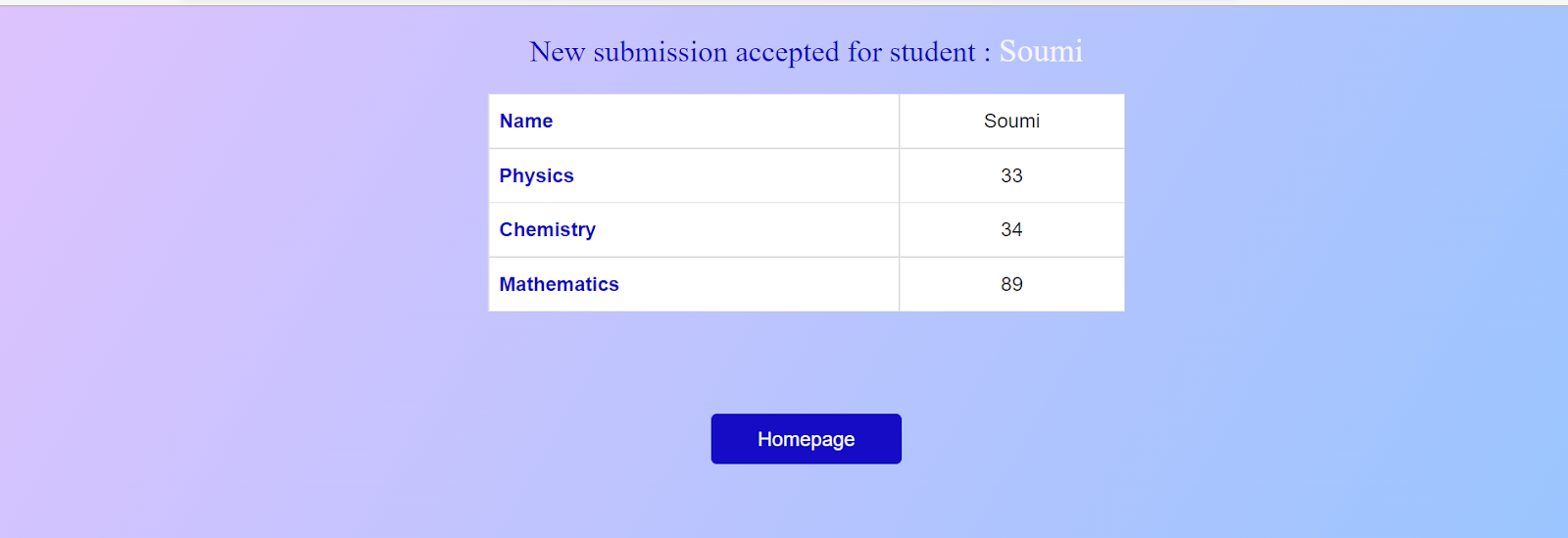Click the word "New" in the heading

click(x=557, y=52)
